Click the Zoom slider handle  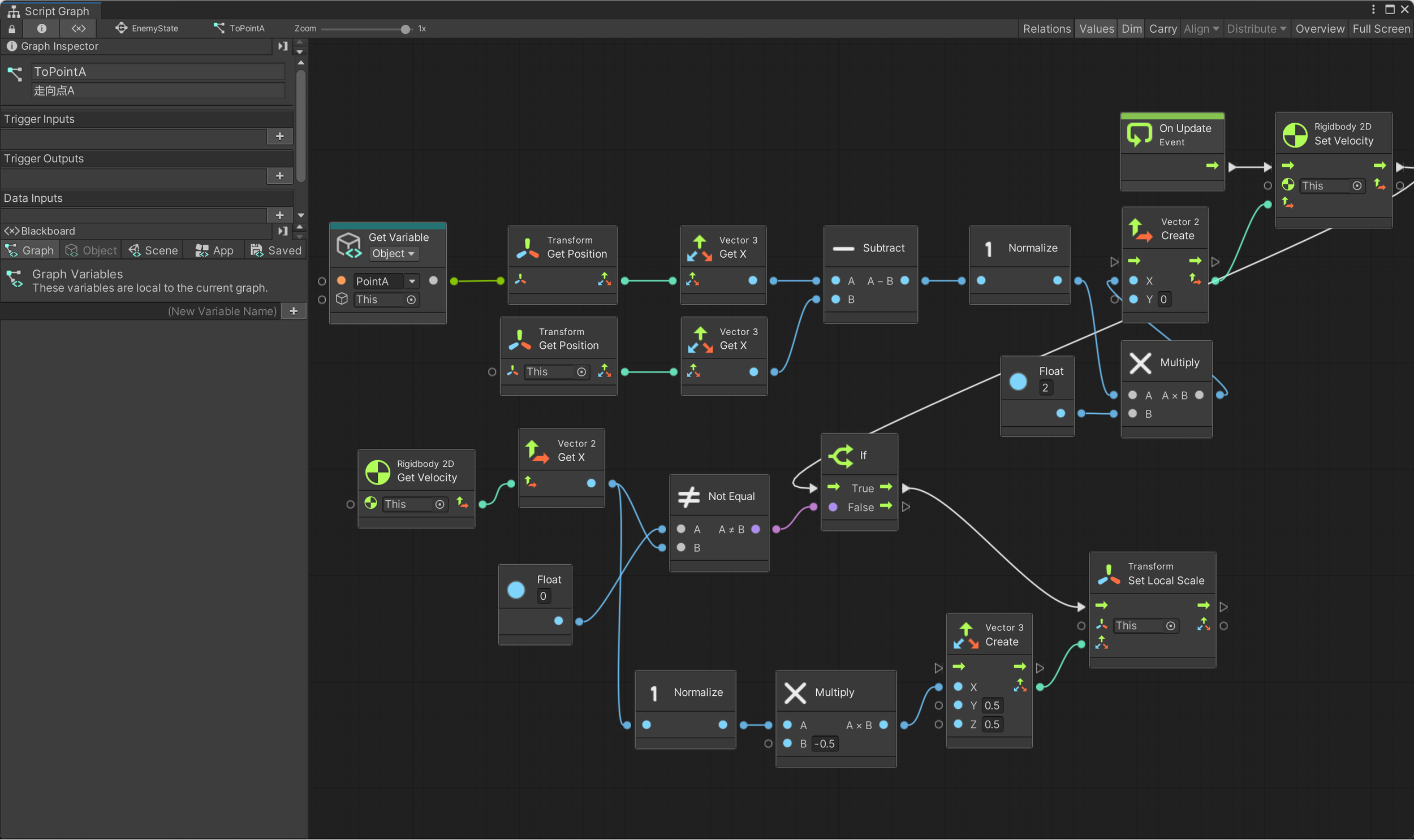point(406,29)
